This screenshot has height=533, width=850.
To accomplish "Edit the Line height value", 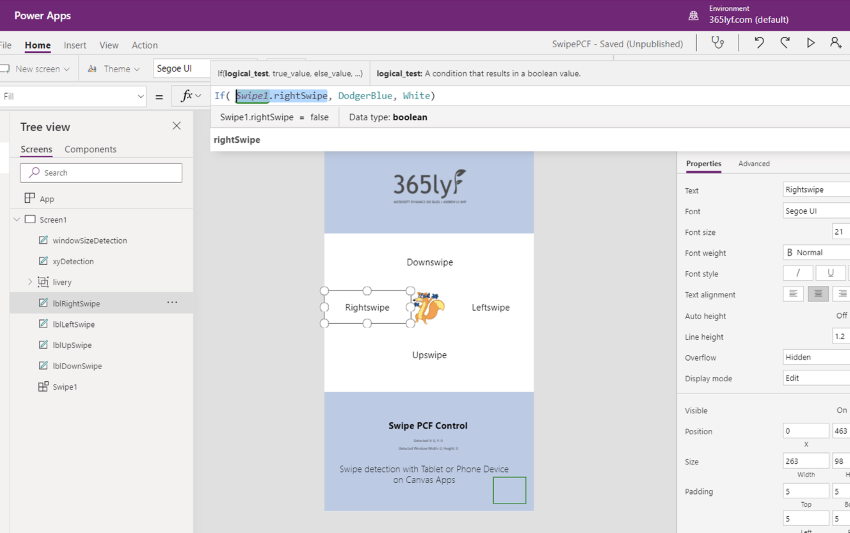I will click(841, 336).
